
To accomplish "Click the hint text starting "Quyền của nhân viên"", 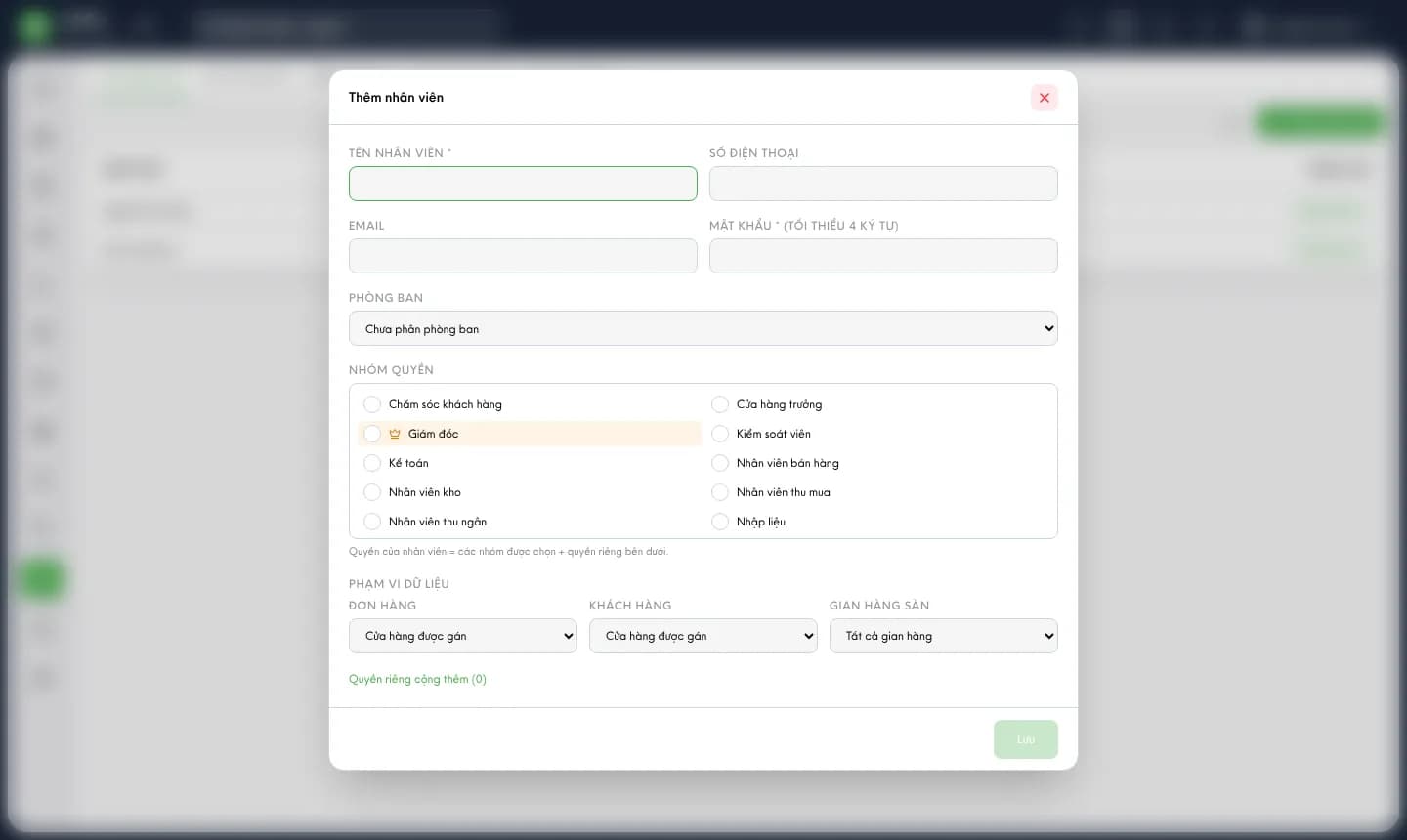I will coord(508,552).
